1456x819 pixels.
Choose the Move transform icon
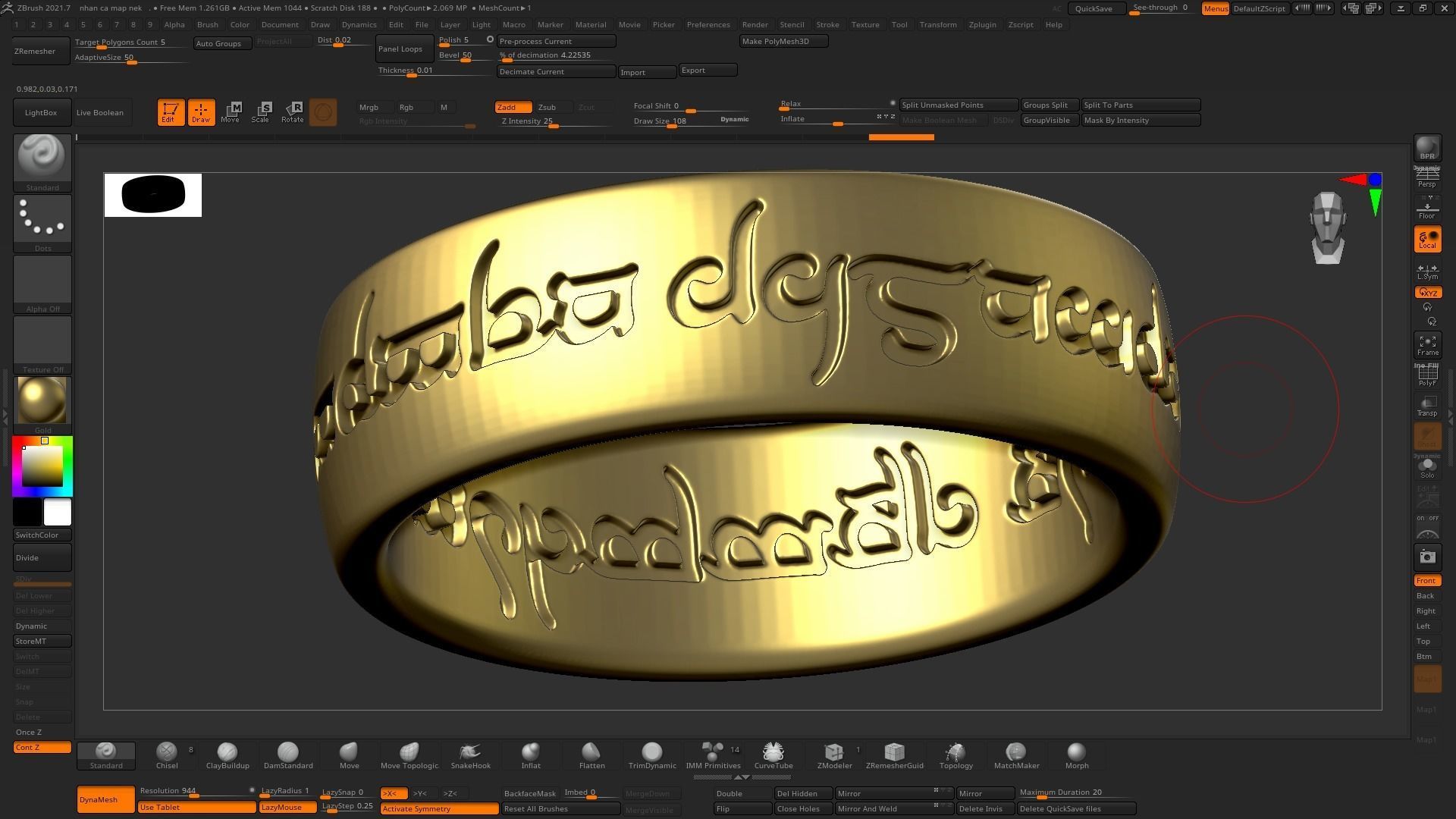(x=231, y=112)
